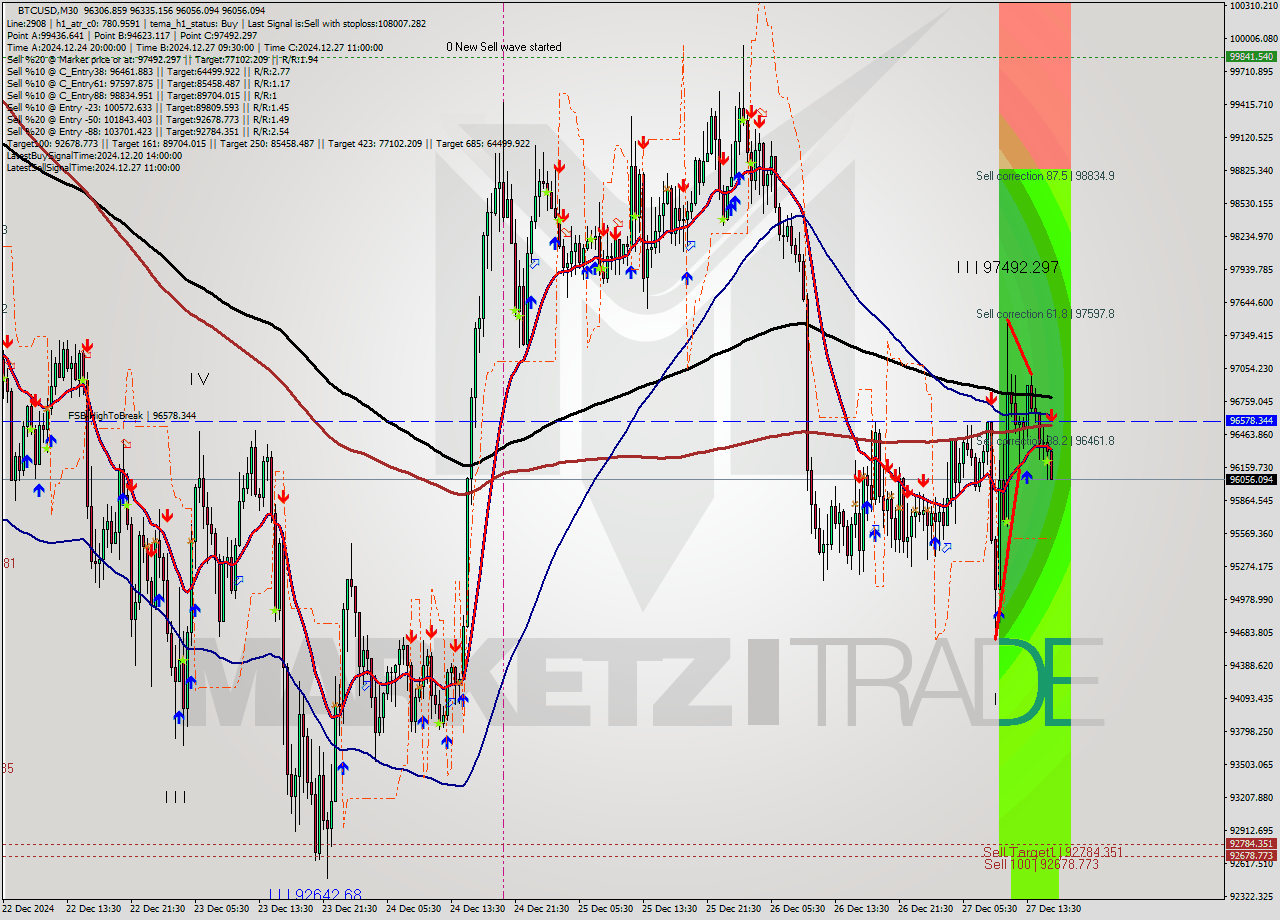Click the 95274.170 price axis value
The width and height of the screenshot is (1280, 920).
point(1252,566)
